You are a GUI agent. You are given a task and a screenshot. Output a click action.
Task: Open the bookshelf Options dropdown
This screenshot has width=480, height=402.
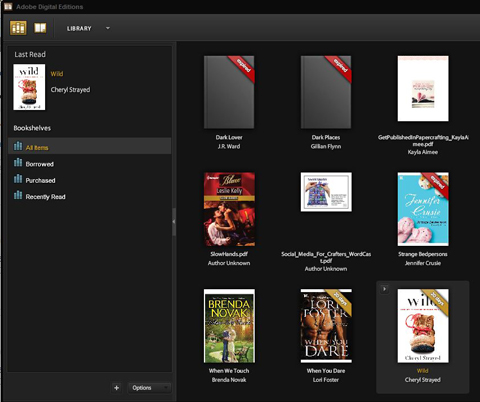[x=149, y=388]
